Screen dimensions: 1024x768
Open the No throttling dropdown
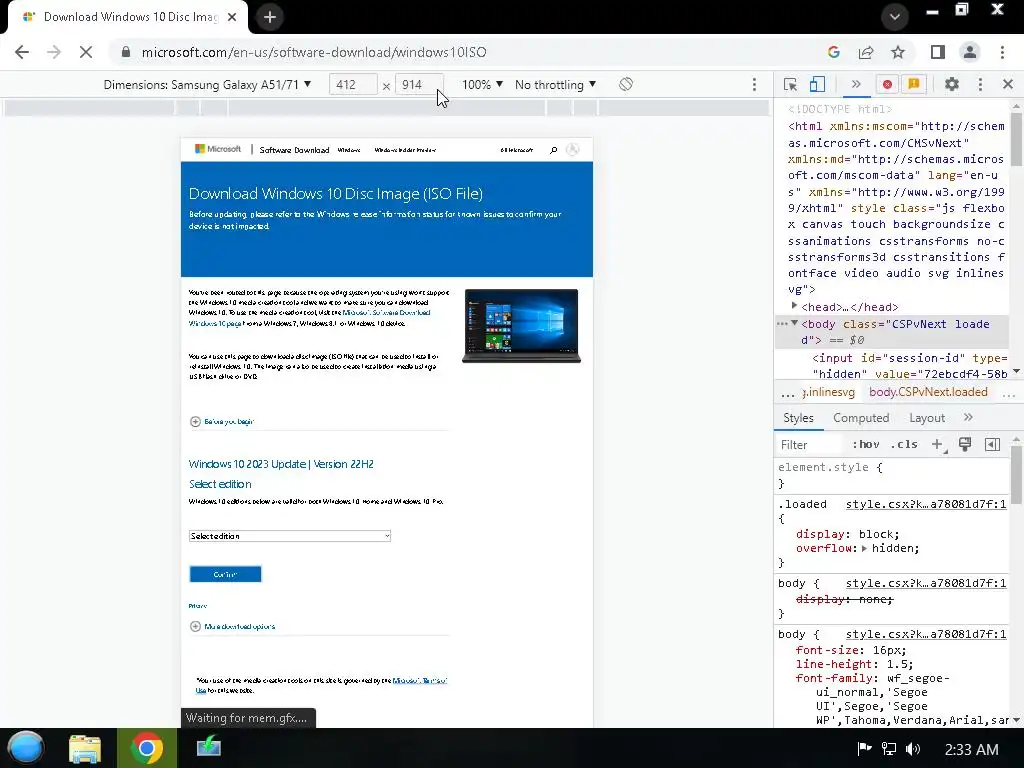(555, 85)
